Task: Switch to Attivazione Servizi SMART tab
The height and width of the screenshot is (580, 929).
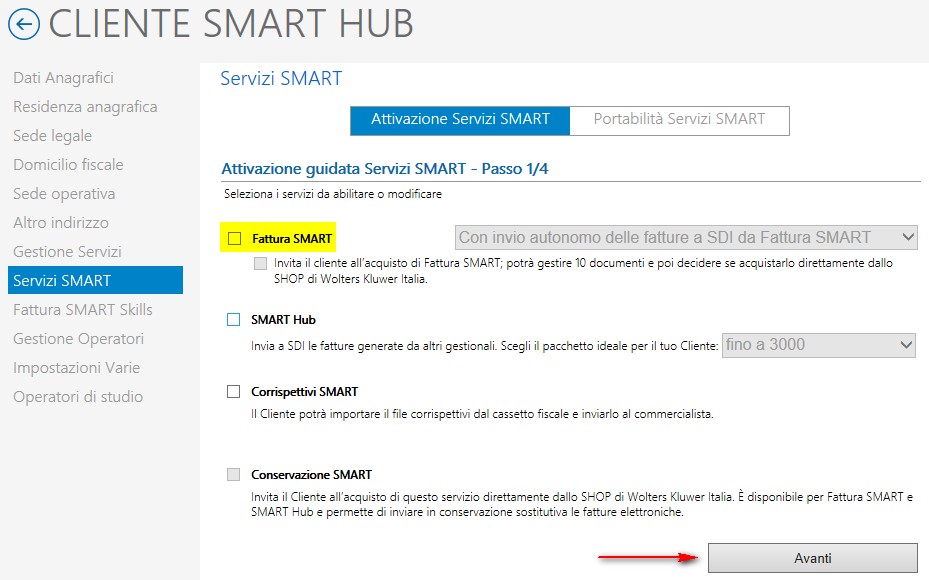Action: 460,120
